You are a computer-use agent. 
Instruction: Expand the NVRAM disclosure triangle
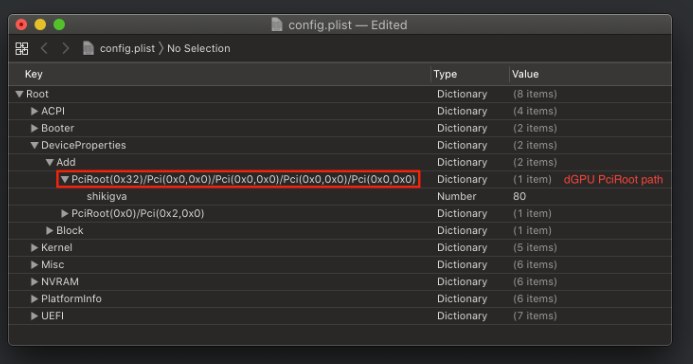[34, 282]
